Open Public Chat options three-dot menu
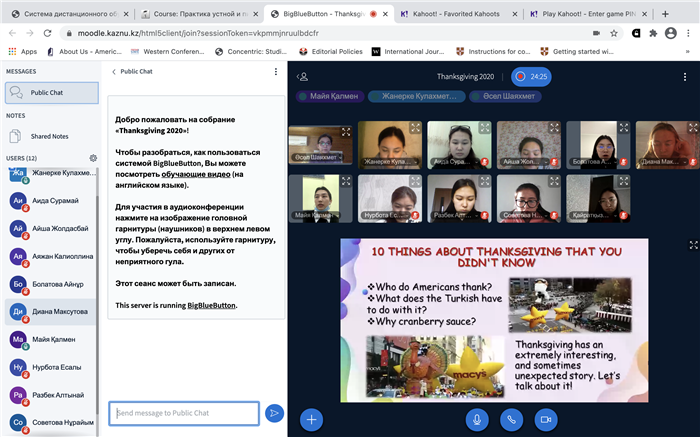700x437 pixels. 276,72
